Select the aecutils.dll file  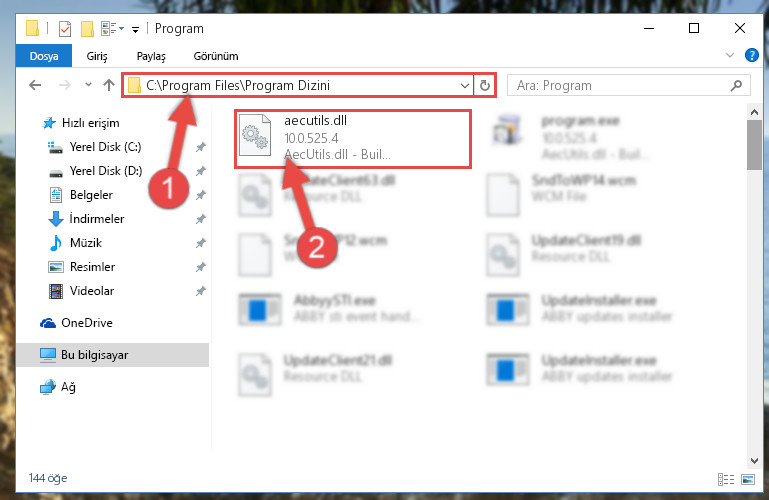tap(353, 139)
